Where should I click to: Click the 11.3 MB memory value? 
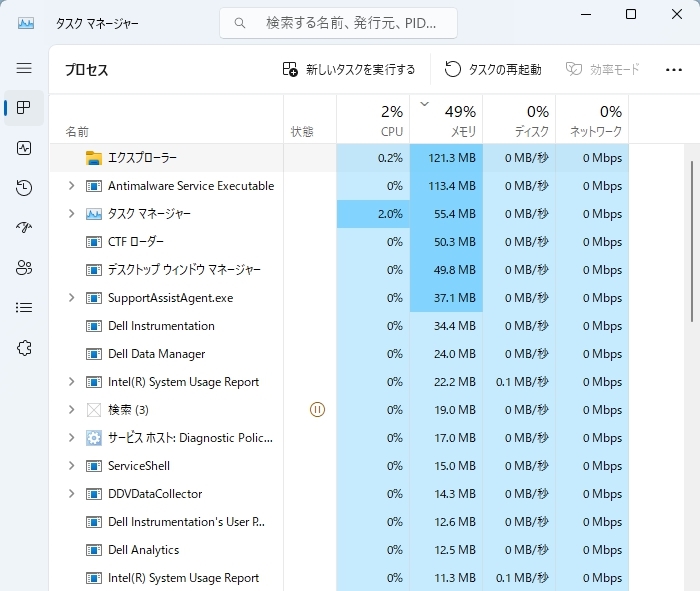pyautogui.click(x=454, y=578)
